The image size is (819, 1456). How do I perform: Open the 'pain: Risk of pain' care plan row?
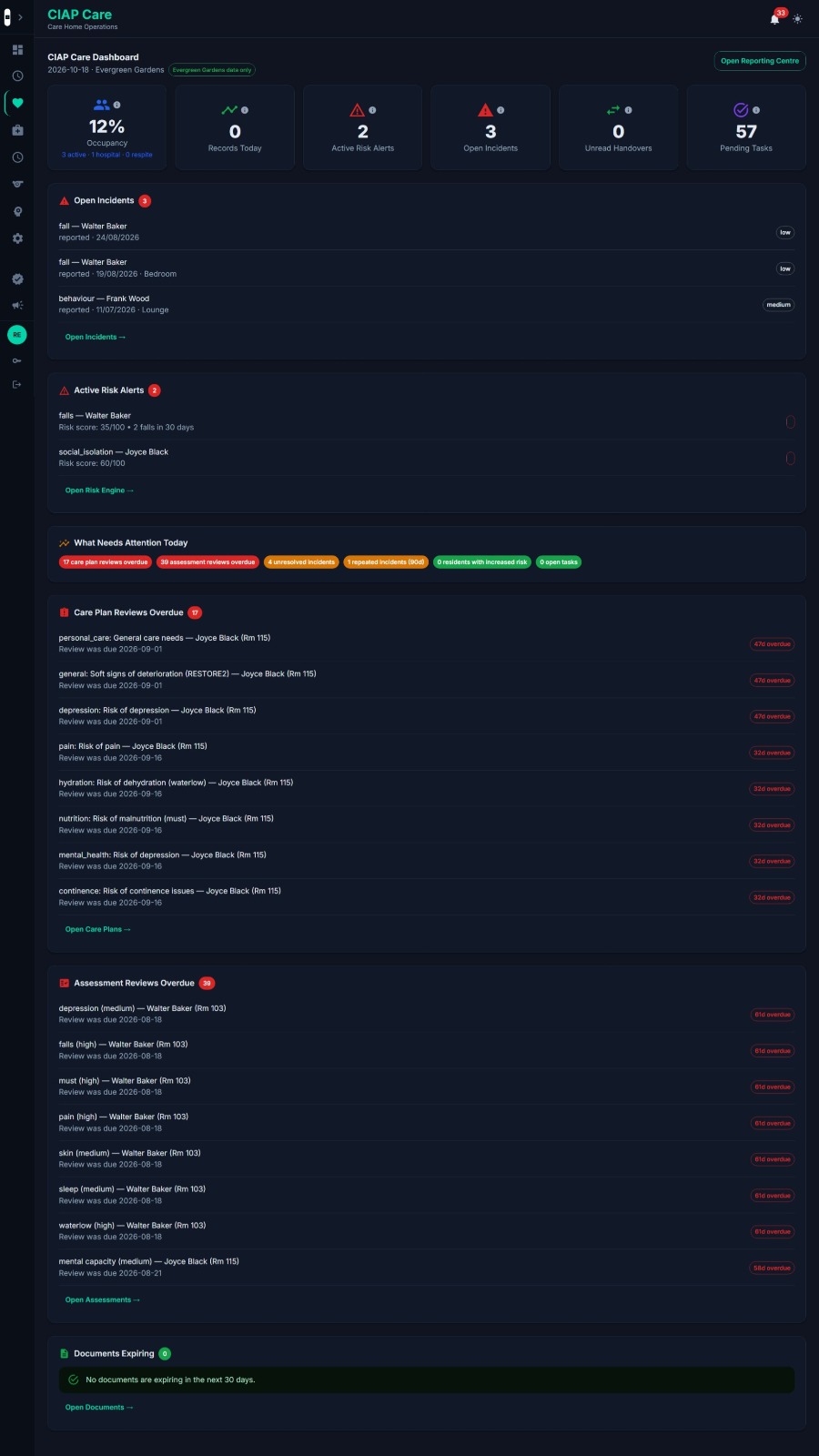tap(427, 752)
